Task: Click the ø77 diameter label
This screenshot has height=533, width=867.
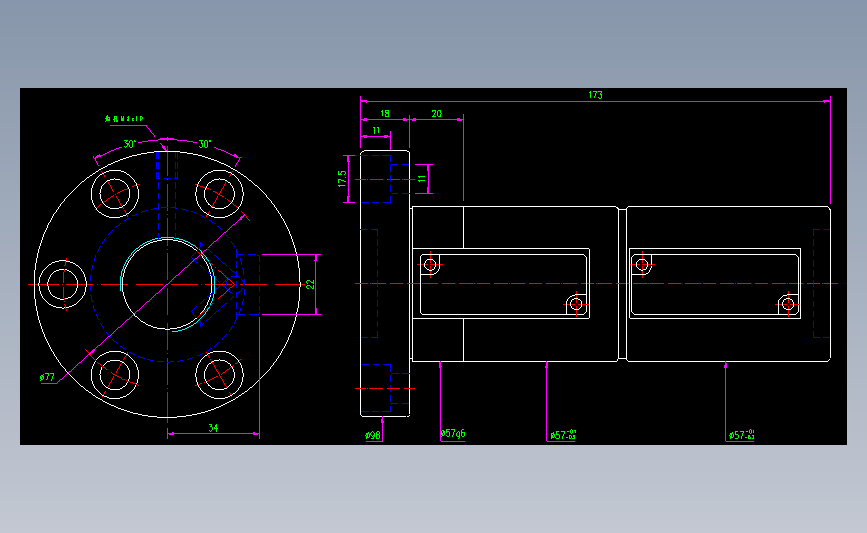Action: (48, 377)
